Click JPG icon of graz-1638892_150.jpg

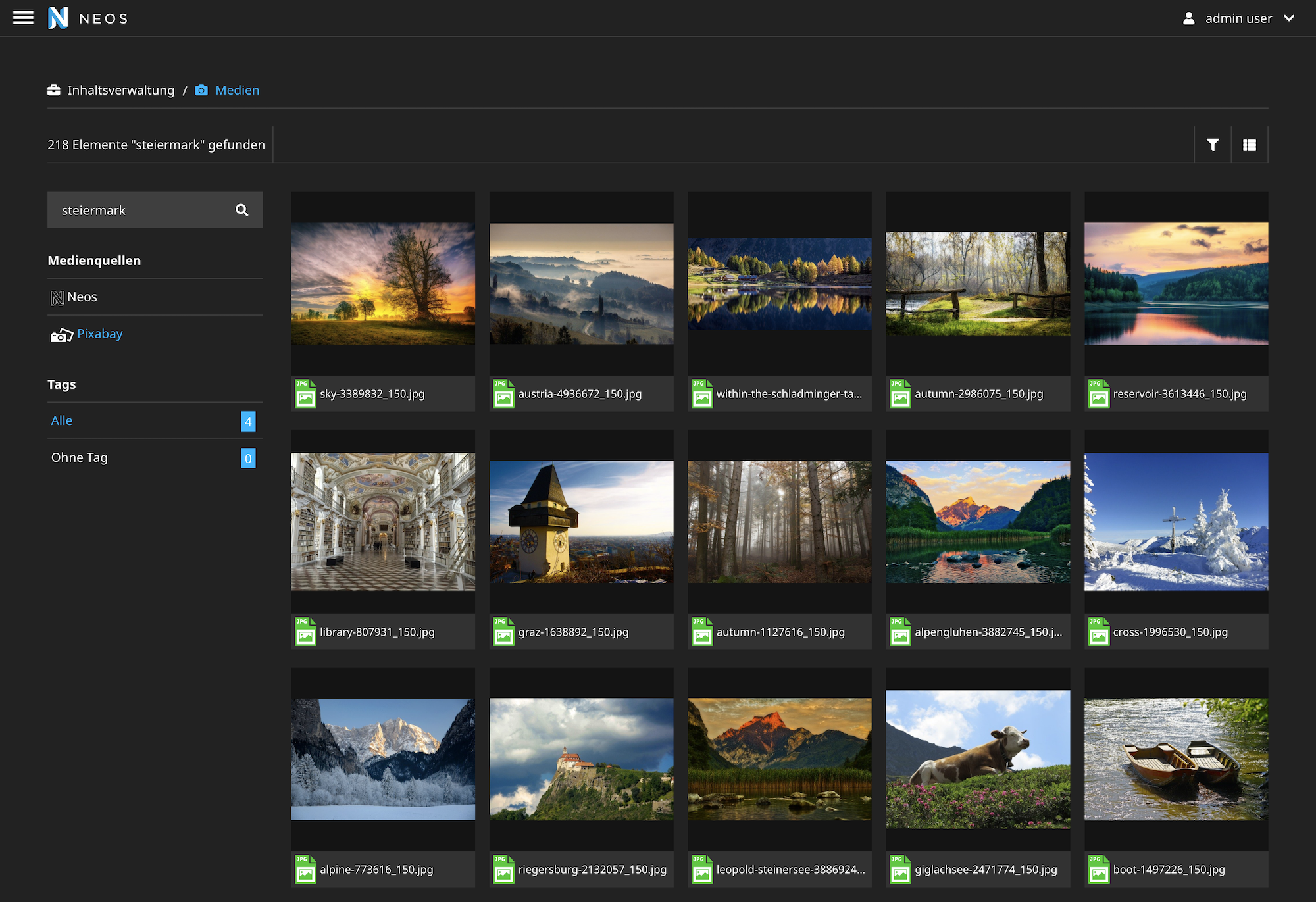point(503,632)
